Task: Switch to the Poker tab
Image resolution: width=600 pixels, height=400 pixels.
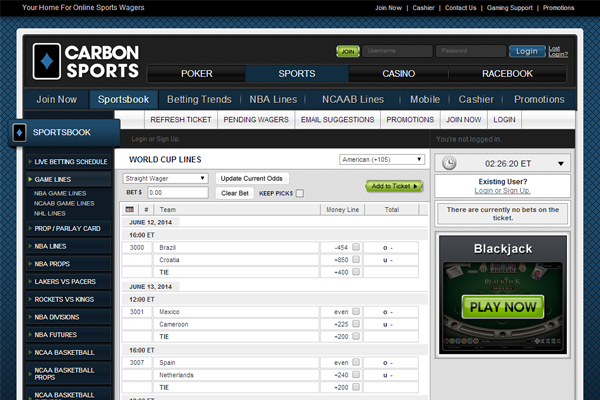Action: (197, 73)
